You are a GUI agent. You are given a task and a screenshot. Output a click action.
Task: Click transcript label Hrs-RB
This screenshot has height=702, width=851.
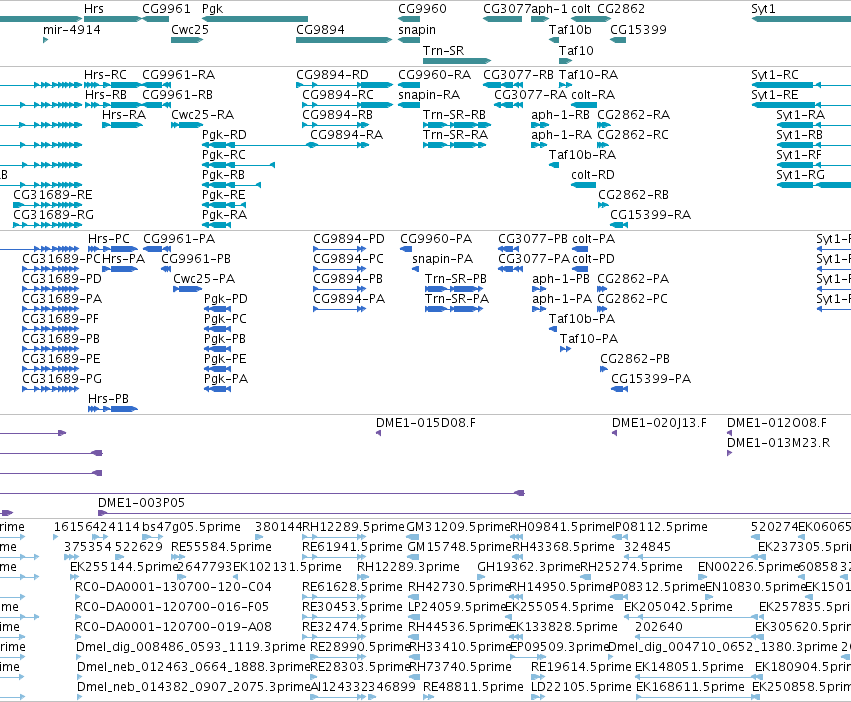click(106, 94)
